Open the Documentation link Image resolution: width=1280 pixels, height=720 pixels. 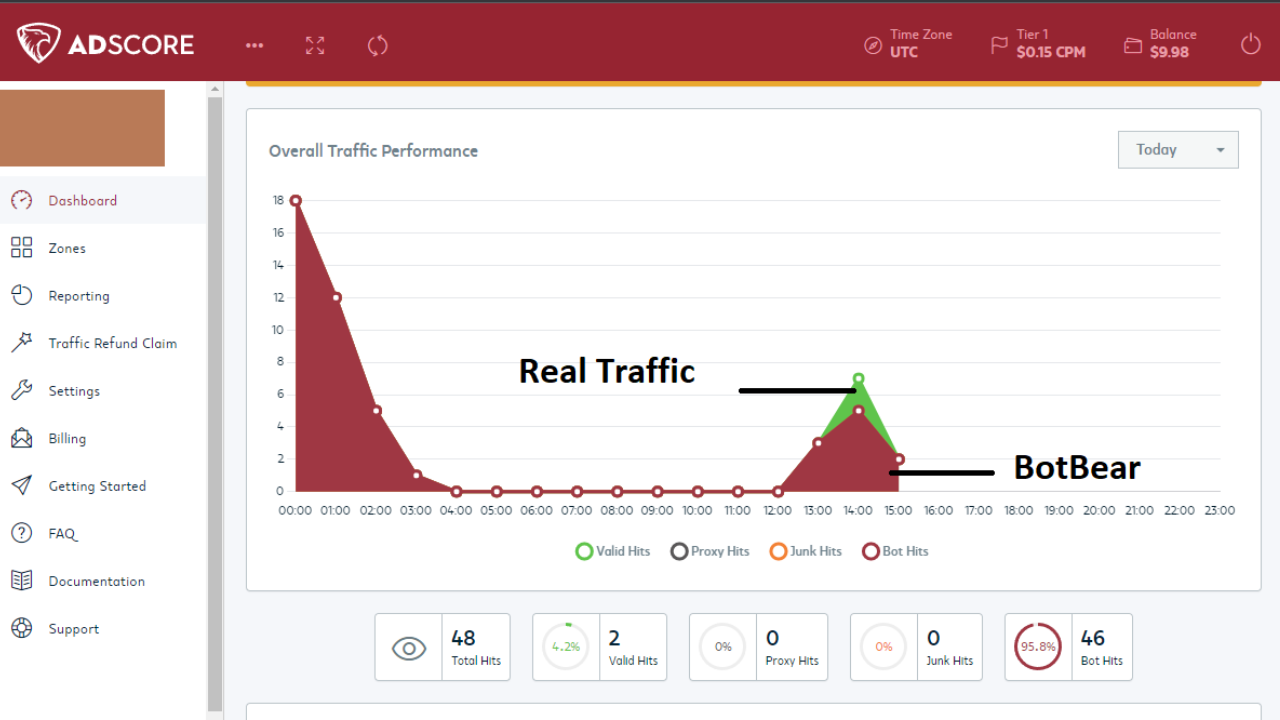click(x=103, y=581)
